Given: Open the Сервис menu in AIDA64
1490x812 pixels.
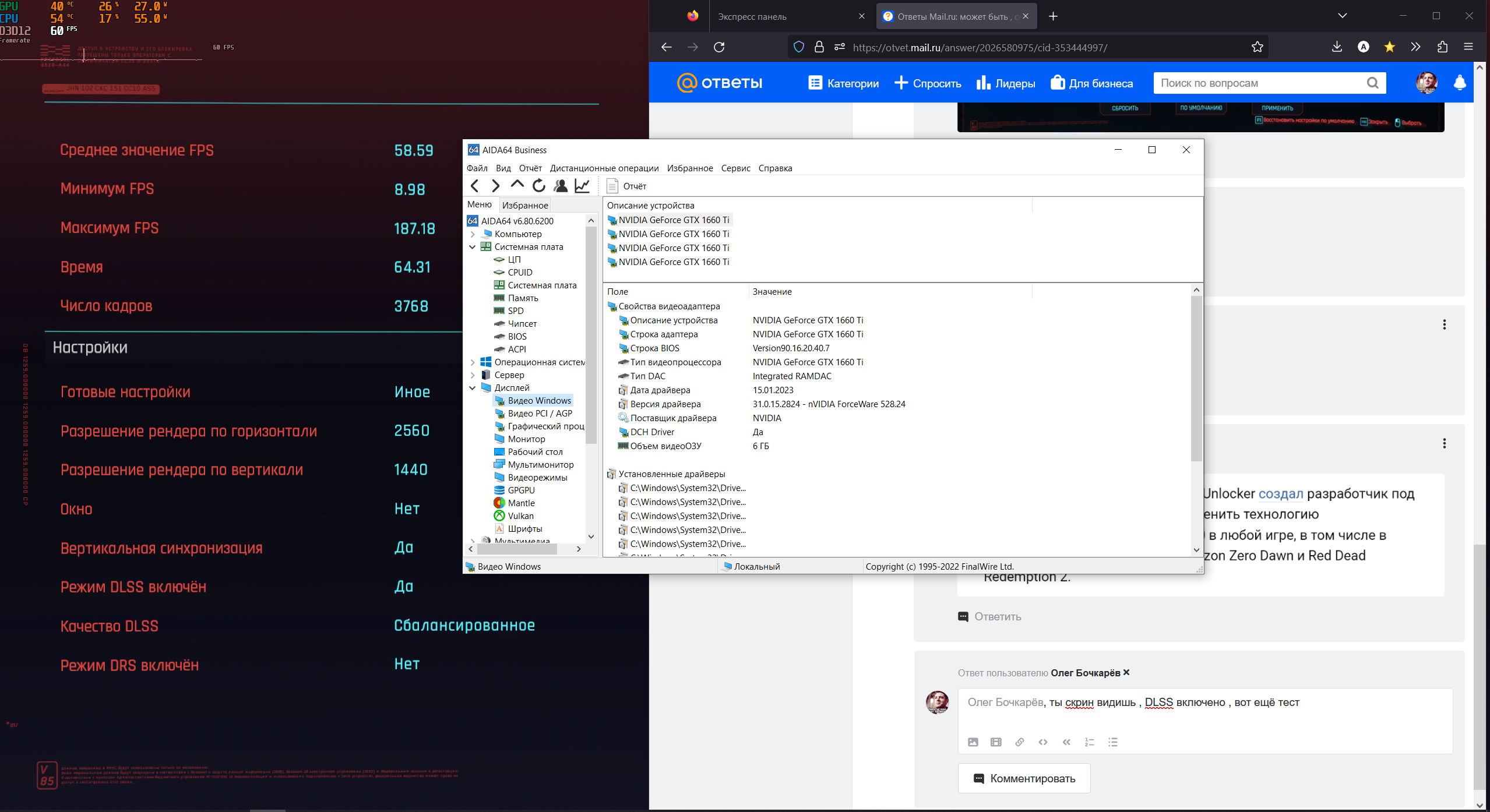Looking at the screenshot, I should pyautogui.click(x=735, y=168).
